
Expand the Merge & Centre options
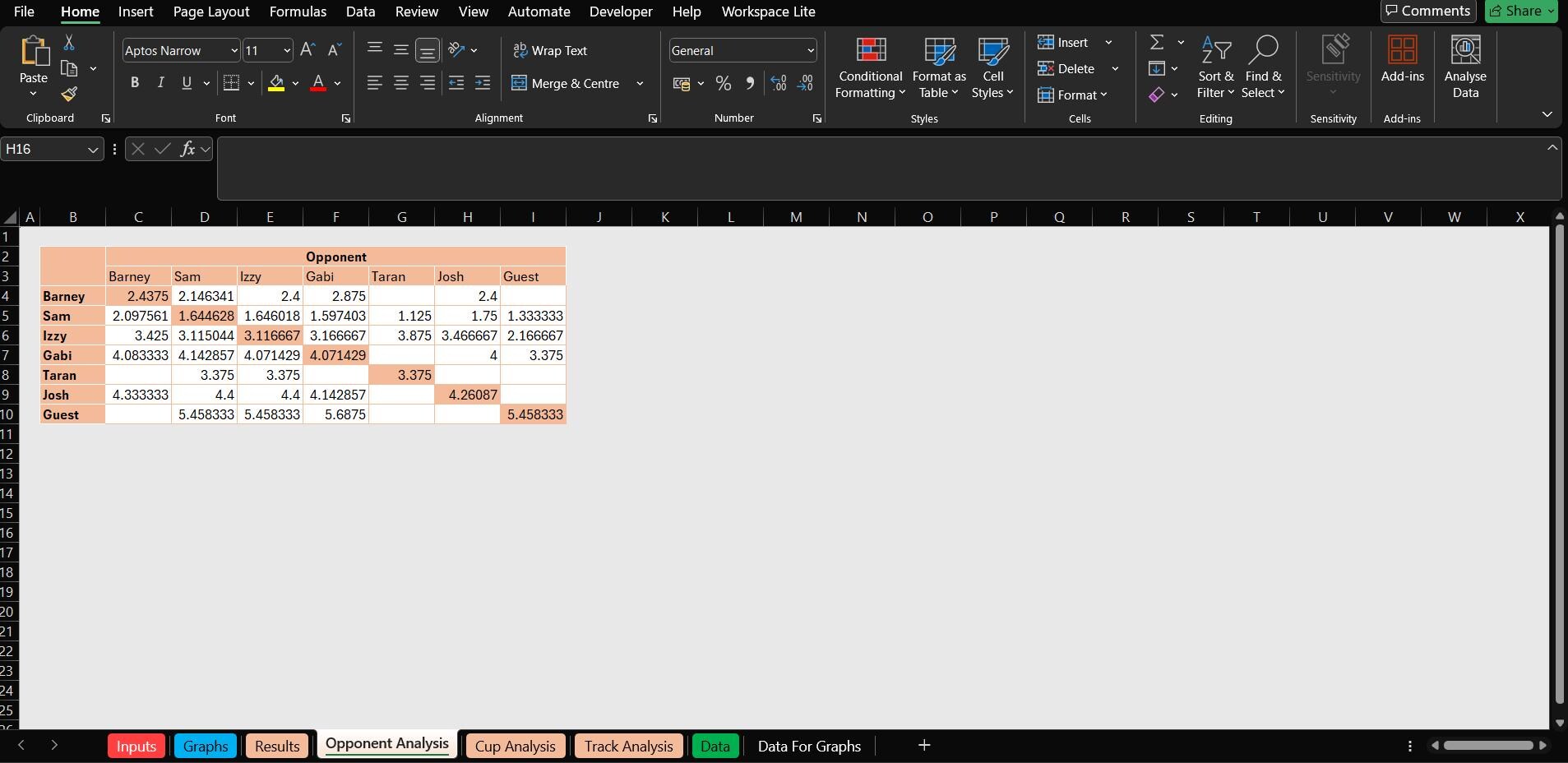(x=639, y=83)
